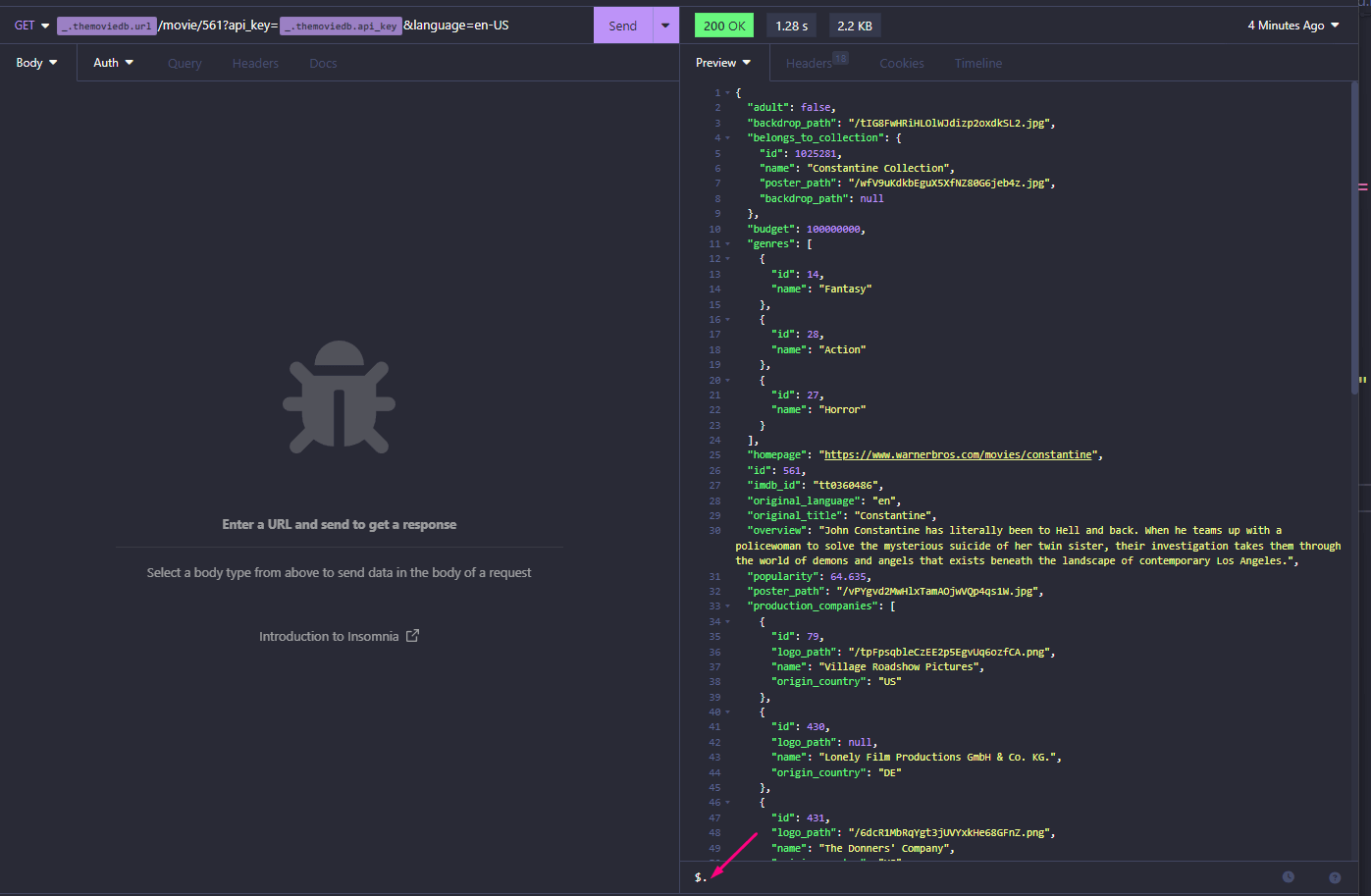Viewport: 1371px width, 896px height.
Task: Open the Auth type dropdown
Action: tap(114, 63)
